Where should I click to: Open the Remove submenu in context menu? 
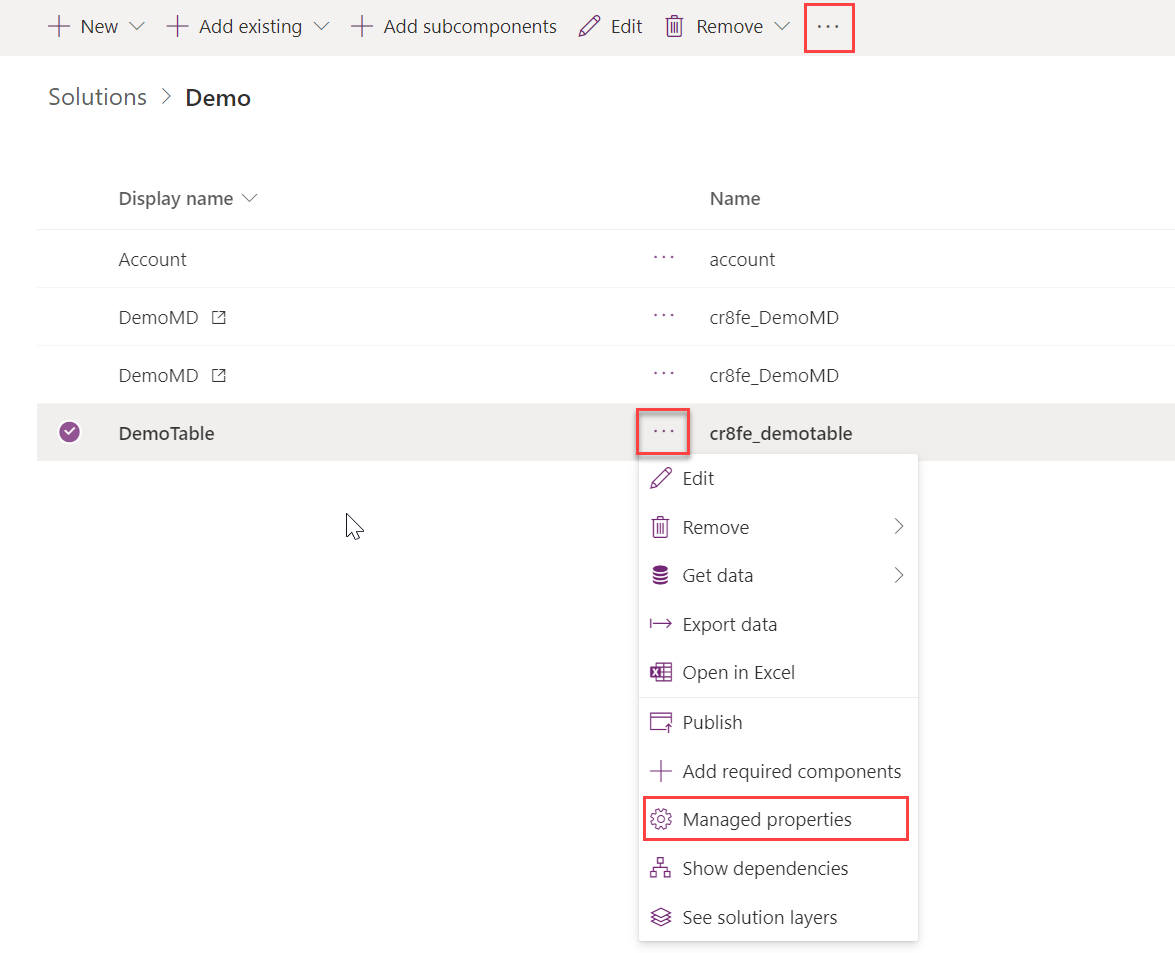click(778, 527)
